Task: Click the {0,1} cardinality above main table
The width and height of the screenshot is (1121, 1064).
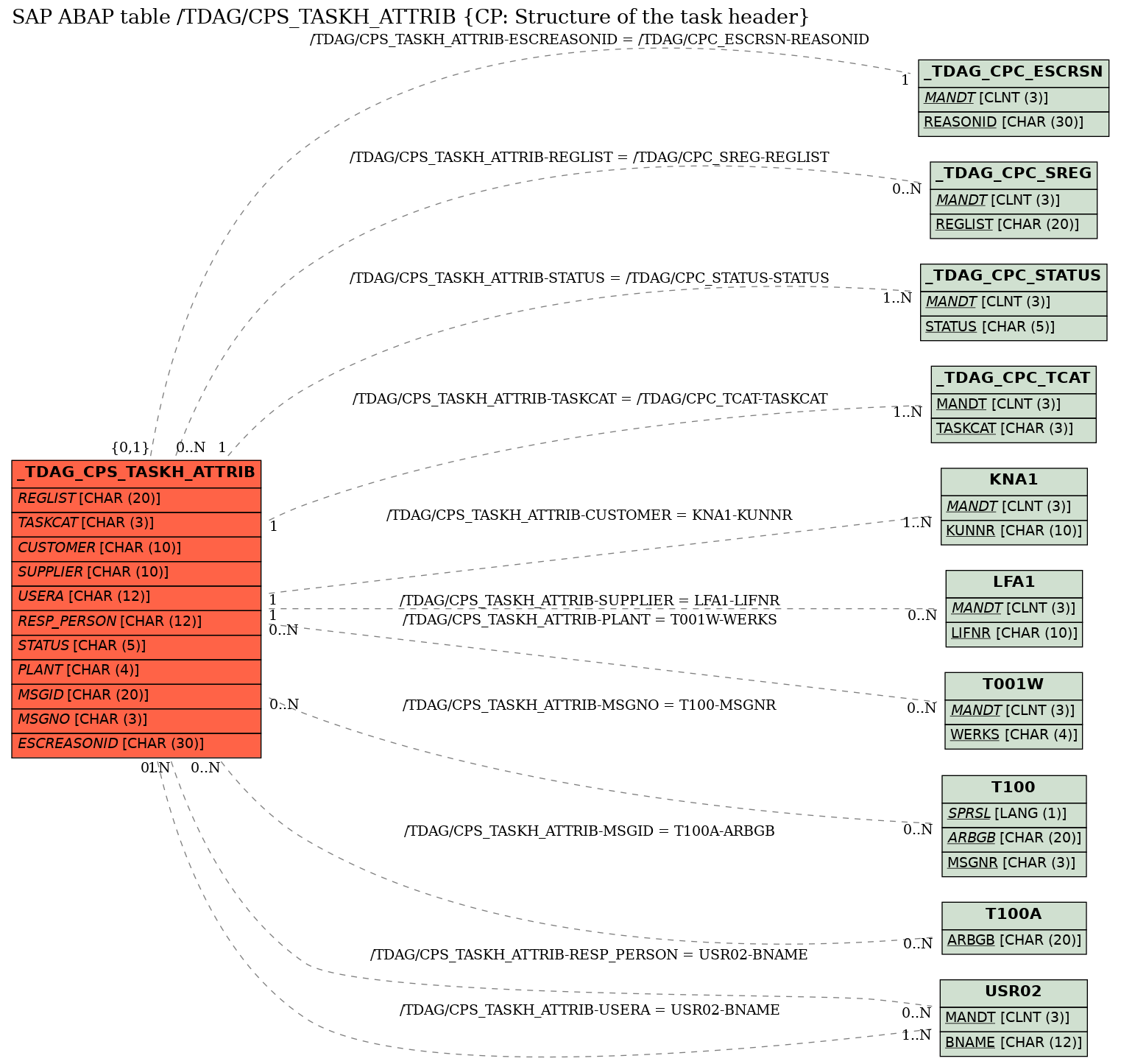Action: [130, 448]
